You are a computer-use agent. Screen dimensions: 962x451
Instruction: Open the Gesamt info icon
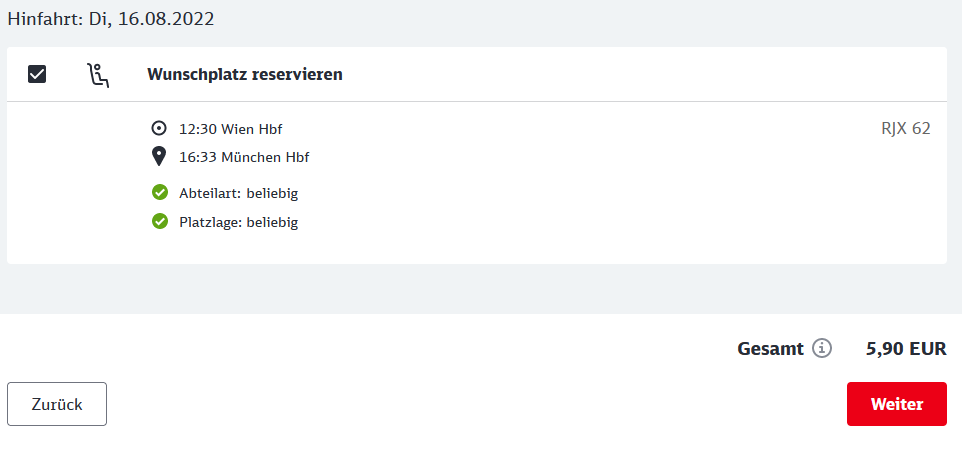tap(822, 349)
